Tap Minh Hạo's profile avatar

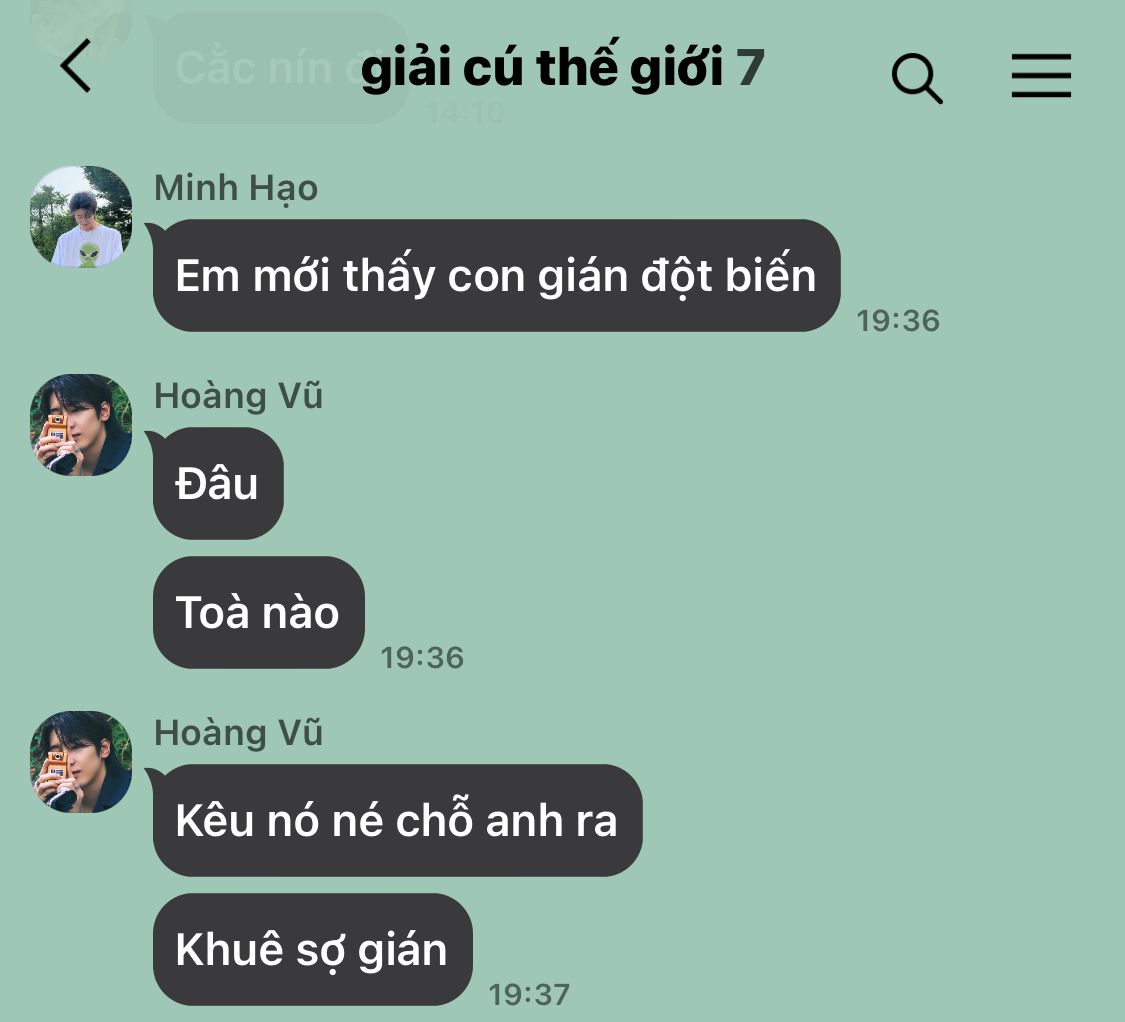point(81,217)
